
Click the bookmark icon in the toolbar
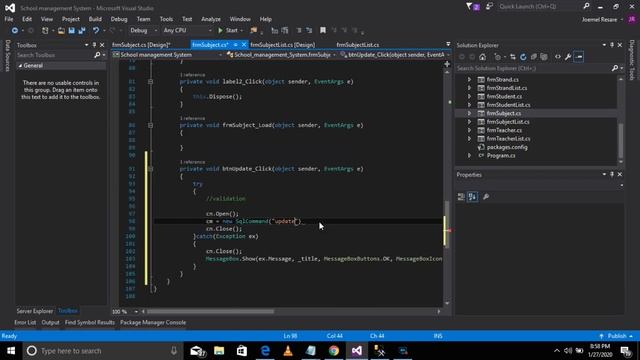(x=323, y=30)
